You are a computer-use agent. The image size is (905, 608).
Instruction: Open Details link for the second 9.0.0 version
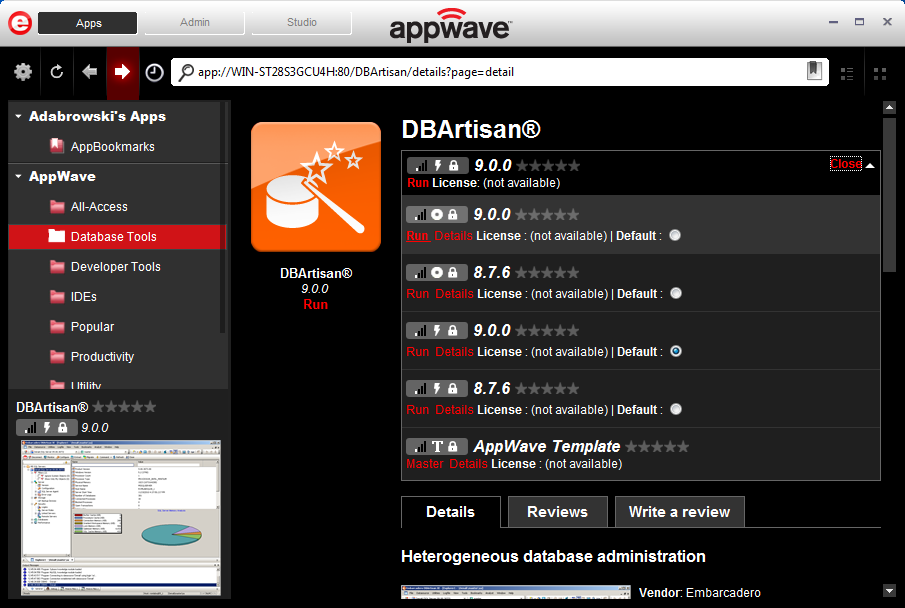coord(454,352)
